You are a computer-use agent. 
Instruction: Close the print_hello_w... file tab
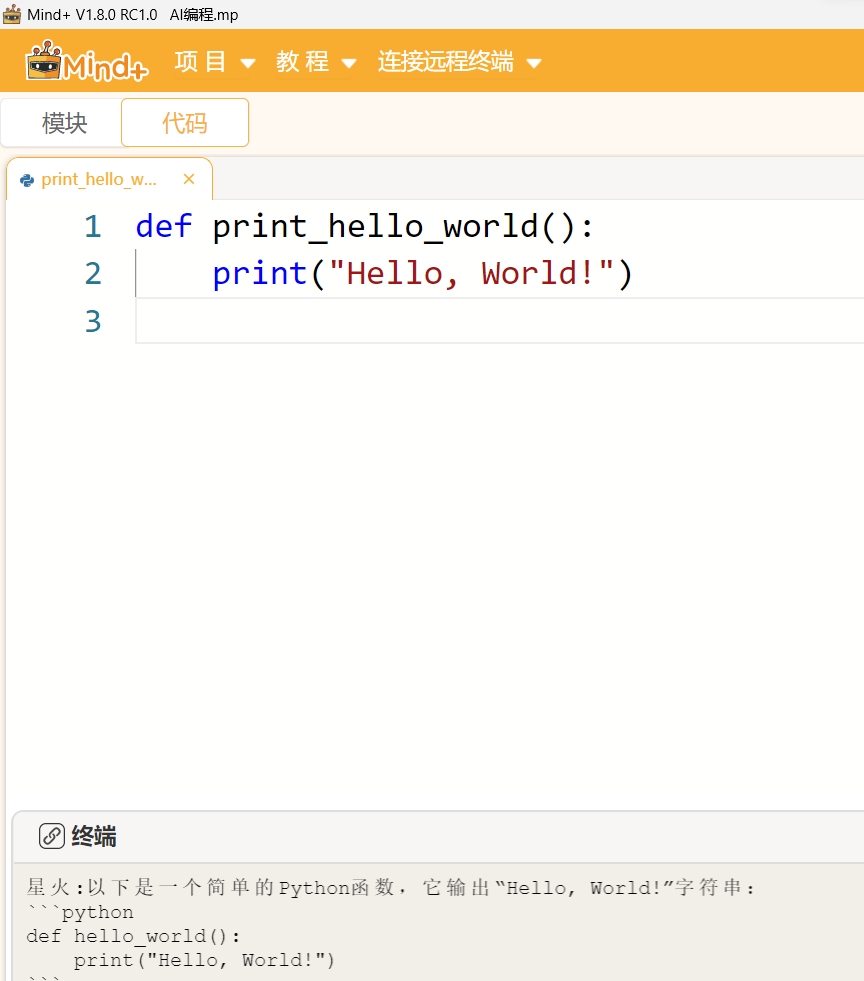(189, 180)
